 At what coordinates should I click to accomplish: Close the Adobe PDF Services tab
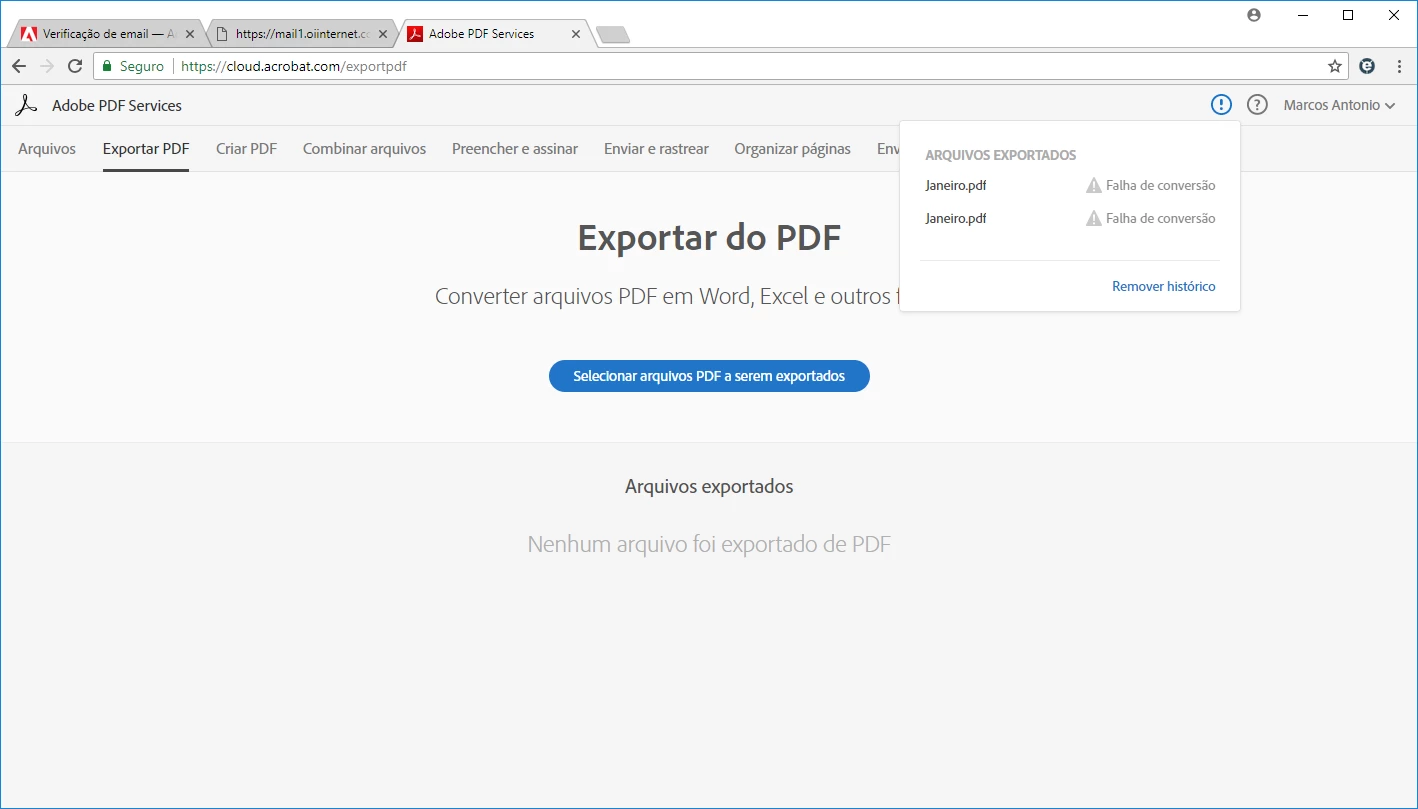(576, 34)
